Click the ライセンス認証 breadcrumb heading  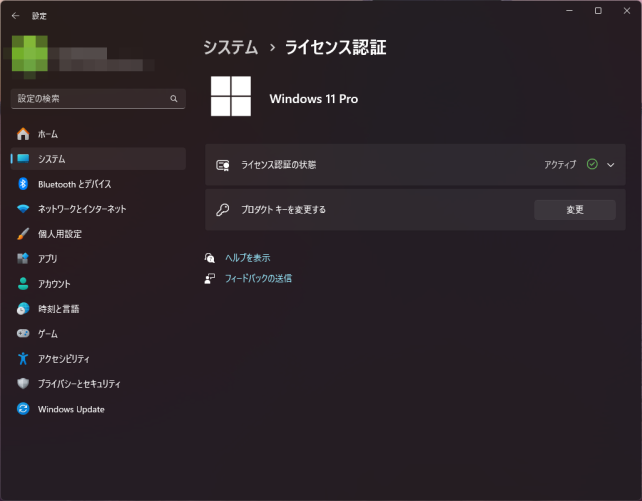click(335, 47)
